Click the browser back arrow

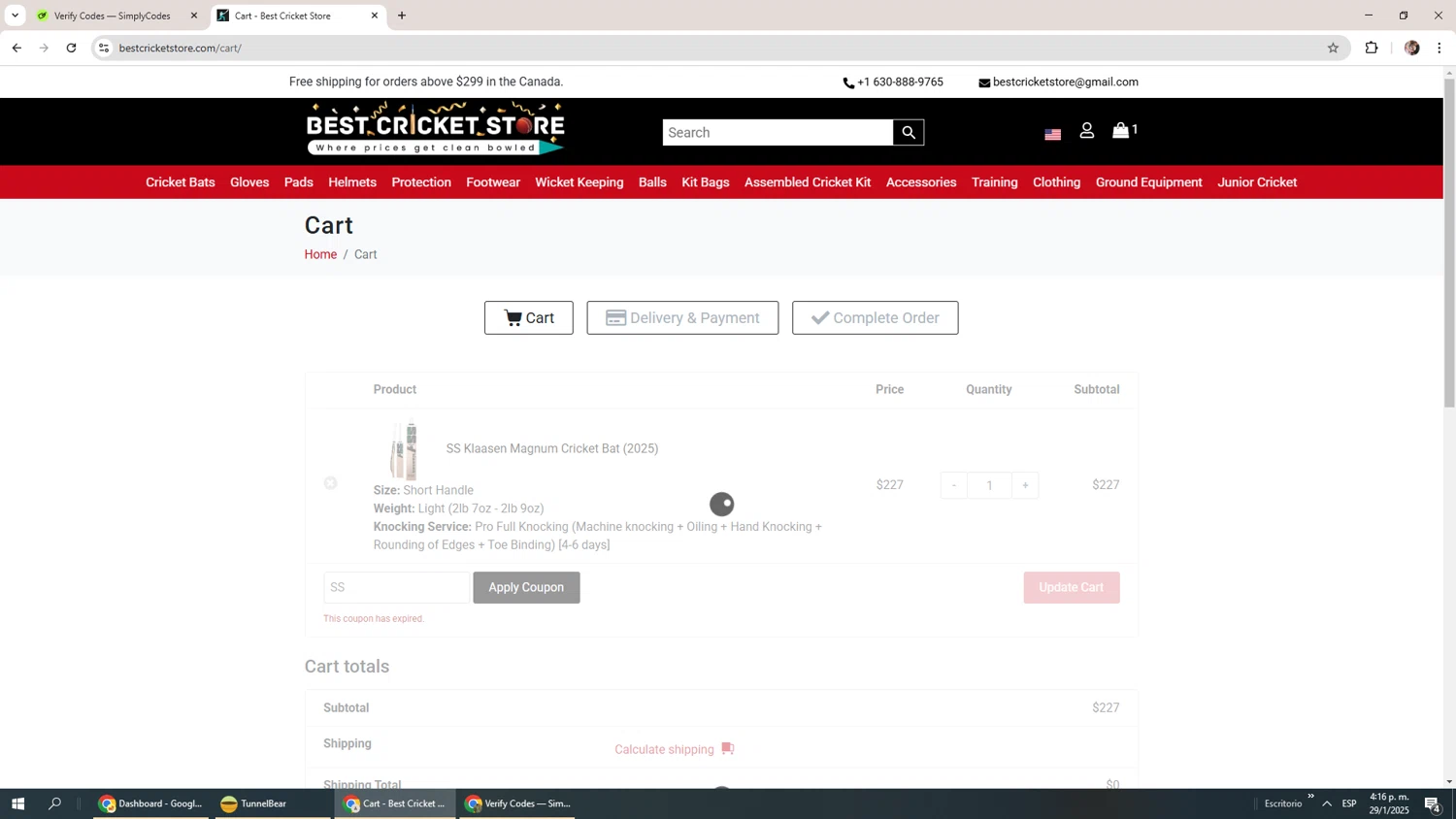coord(17,48)
